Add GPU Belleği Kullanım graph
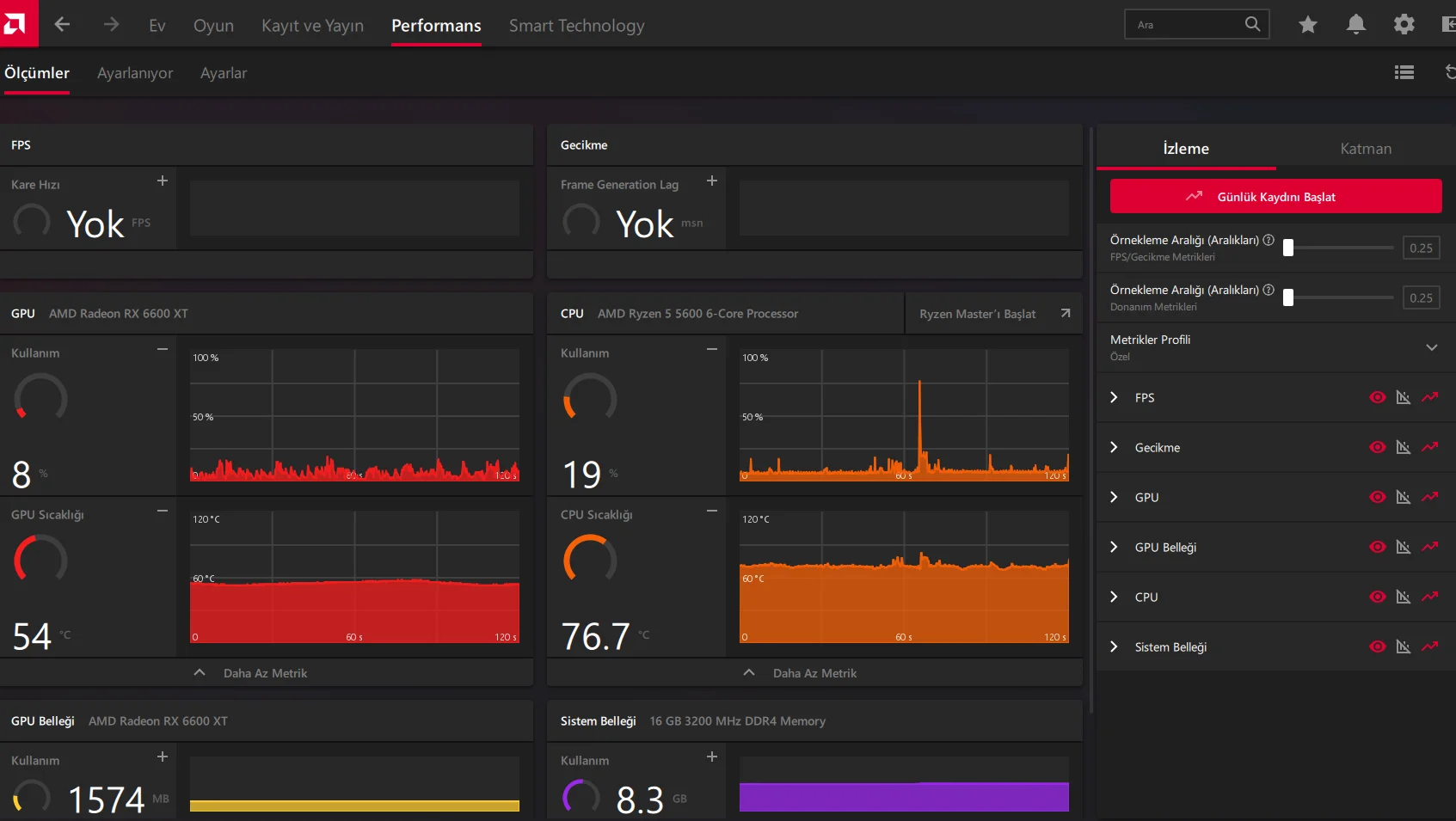This screenshot has height=821, width=1456. coord(163,757)
